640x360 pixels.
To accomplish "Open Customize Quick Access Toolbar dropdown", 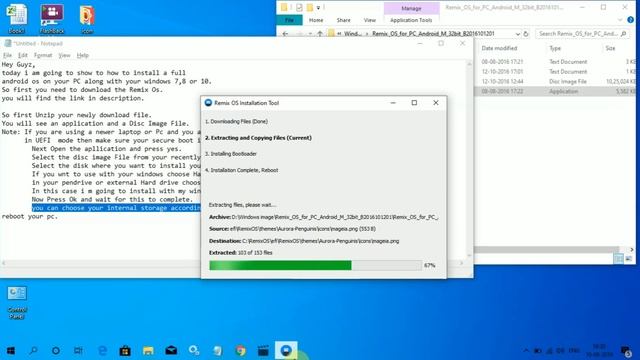I will (x=318, y=7).
